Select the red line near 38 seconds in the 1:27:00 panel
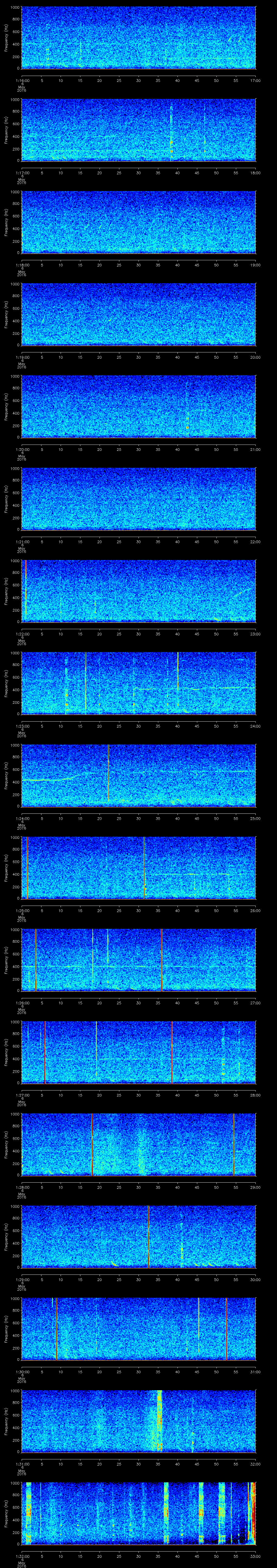Screen dimensions: 277x1568 [x=172, y=1052]
